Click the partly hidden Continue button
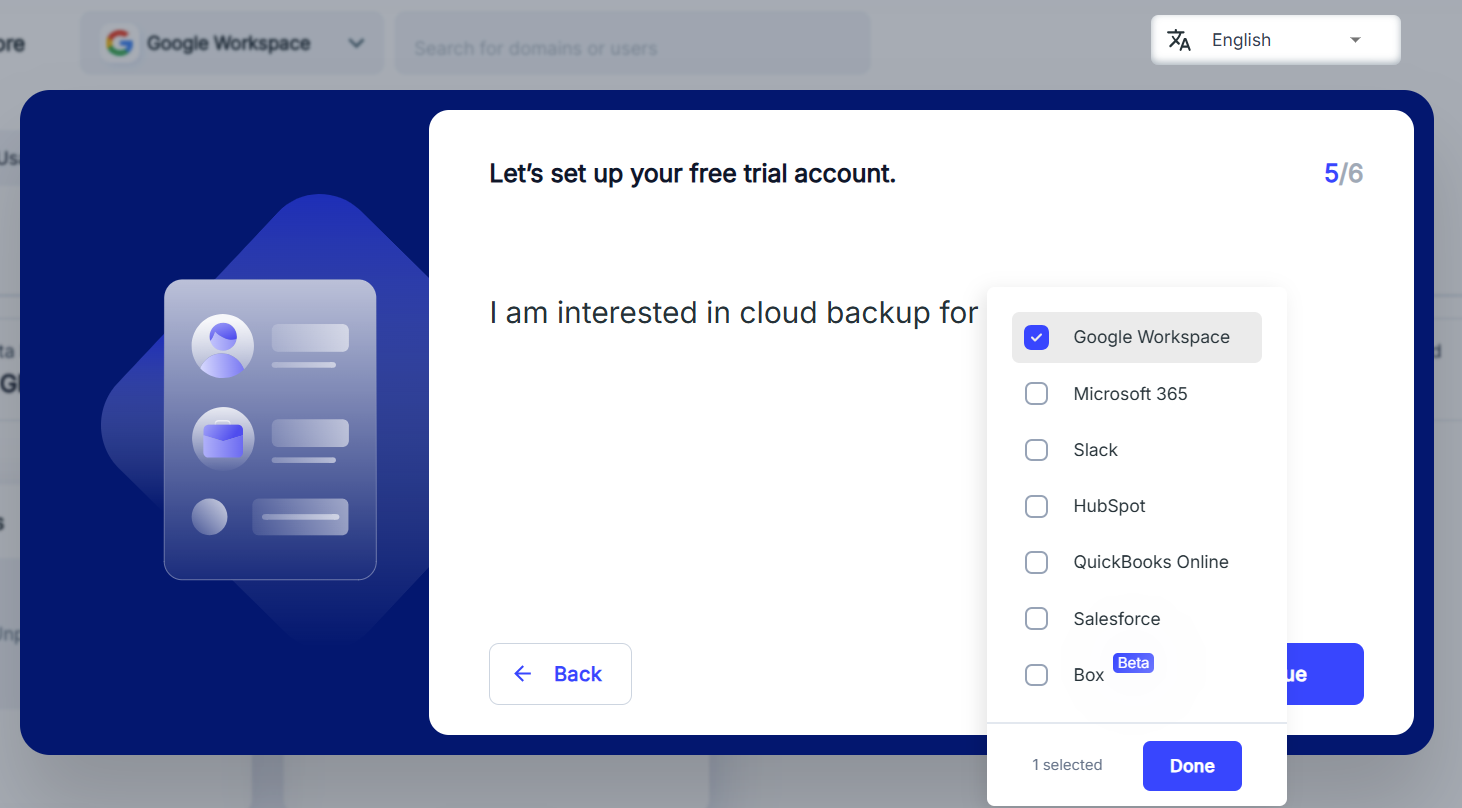The image size is (1462, 808). point(1325,674)
